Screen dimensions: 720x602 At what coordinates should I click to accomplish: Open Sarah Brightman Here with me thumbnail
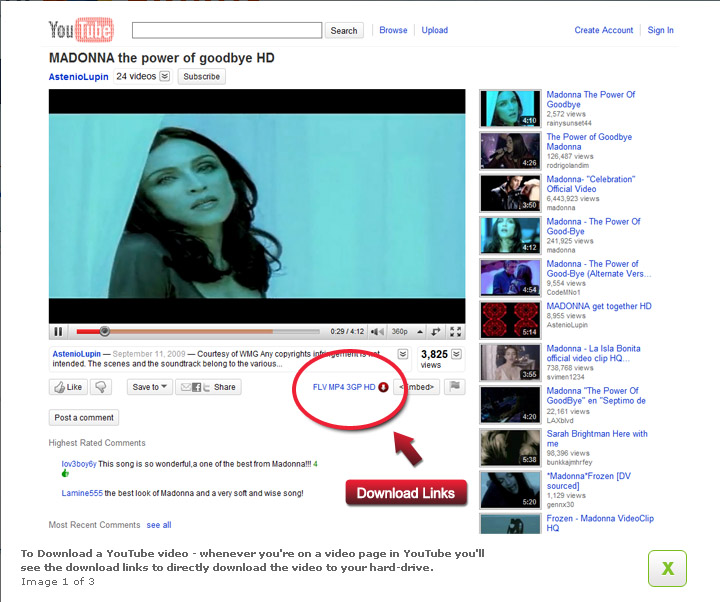[x=510, y=448]
